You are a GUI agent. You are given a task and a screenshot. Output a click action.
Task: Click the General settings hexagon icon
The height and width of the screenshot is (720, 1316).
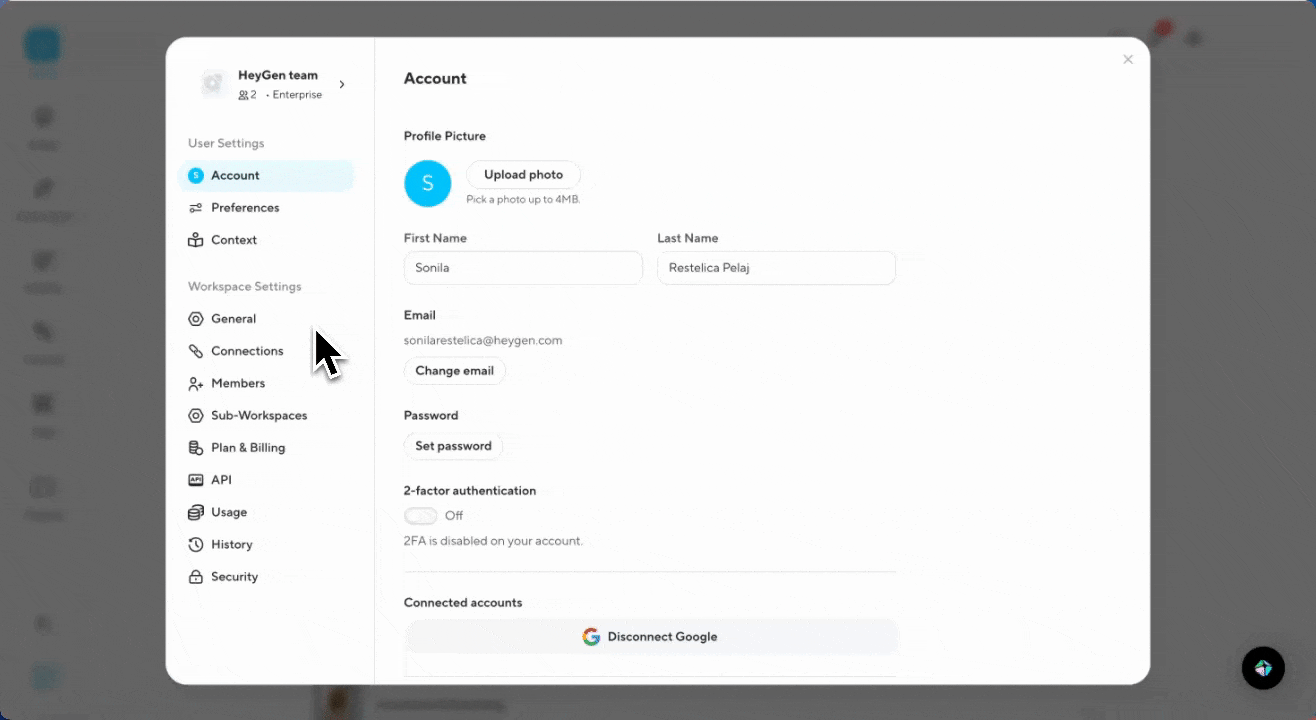pyautogui.click(x=196, y=319)
